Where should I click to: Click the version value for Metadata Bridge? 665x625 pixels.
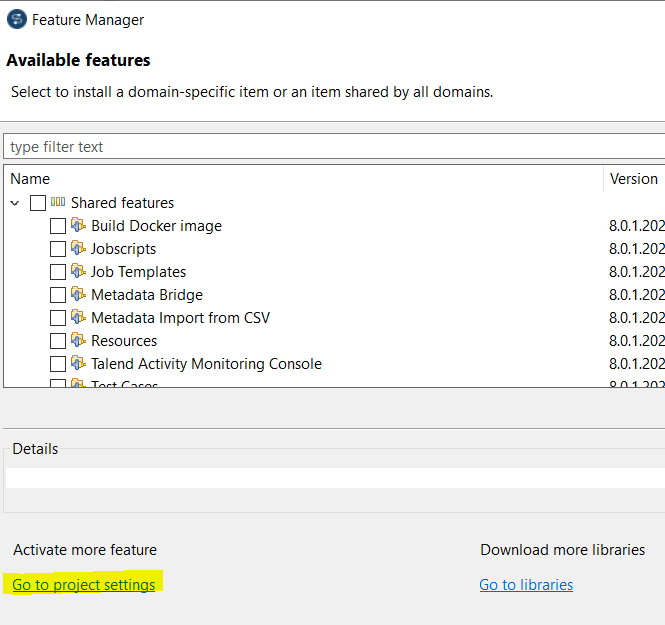(x=637, y=295)
